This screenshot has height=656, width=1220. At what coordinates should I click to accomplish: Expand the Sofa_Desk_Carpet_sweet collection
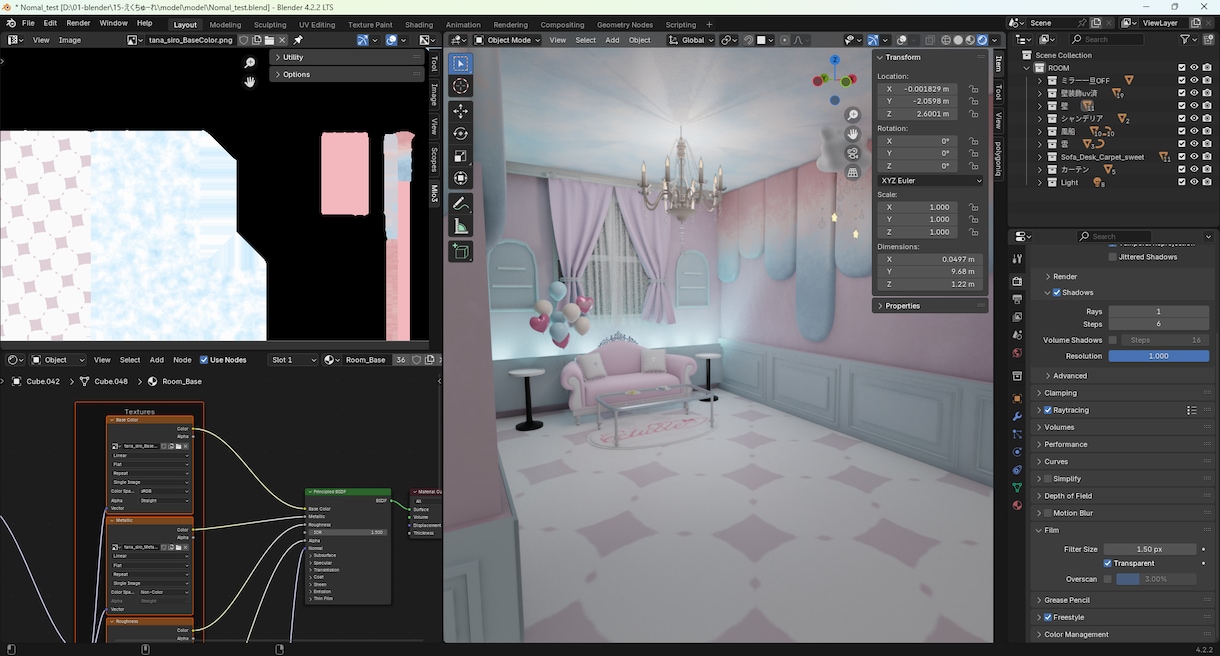[1040, 157]
